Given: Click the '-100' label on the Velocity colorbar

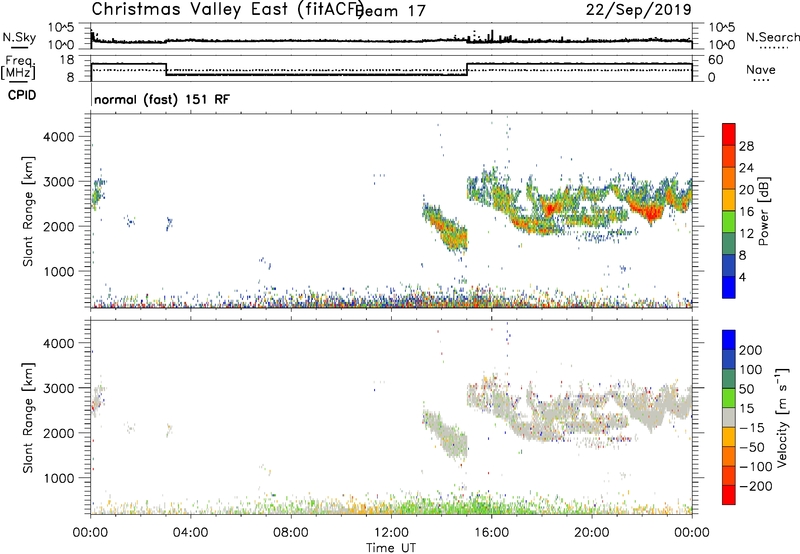Looking at the screenshot, I should click(x=756, y=467).
